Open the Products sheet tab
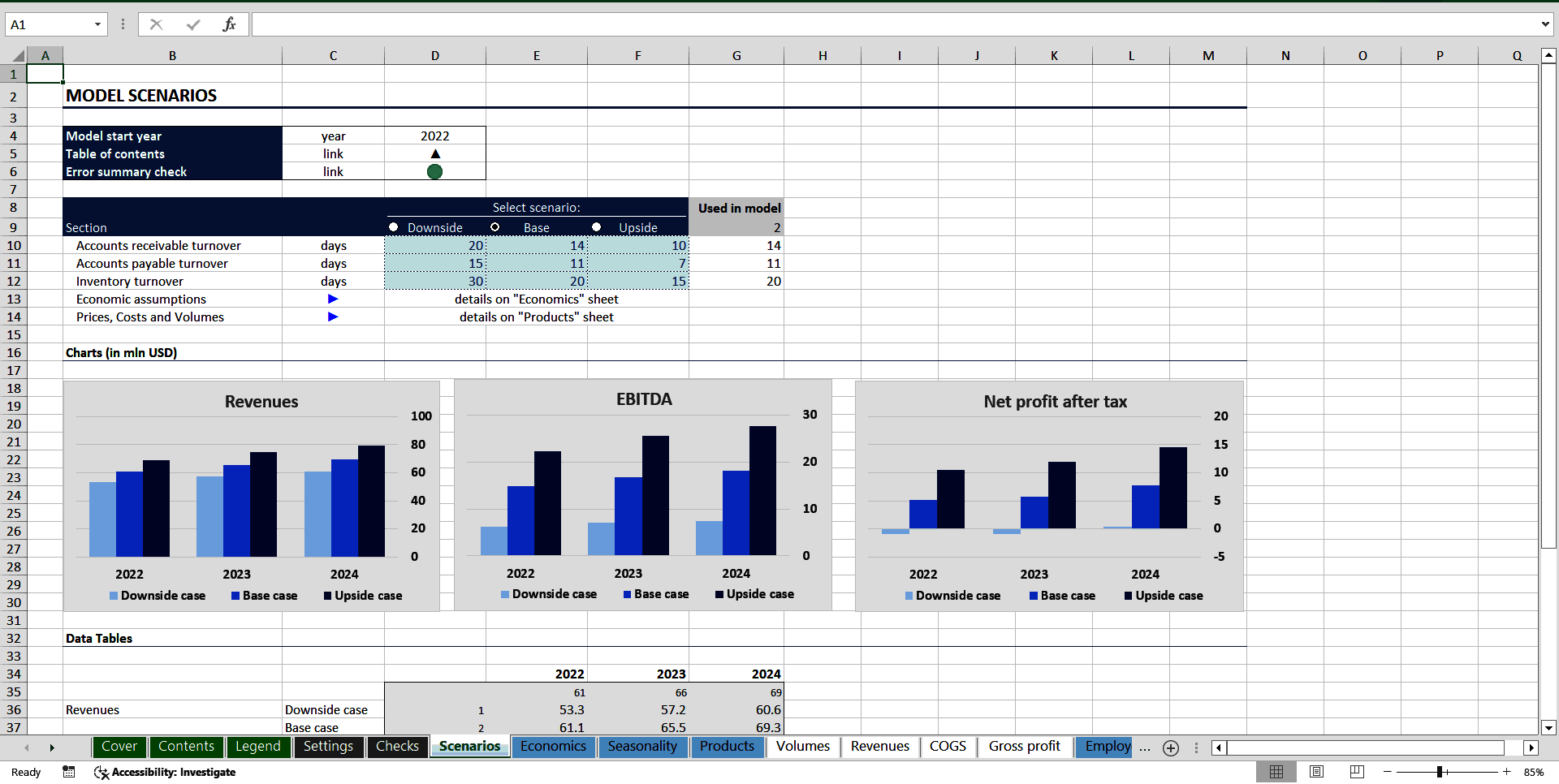Screen dimensions: 1559x784 727,747
